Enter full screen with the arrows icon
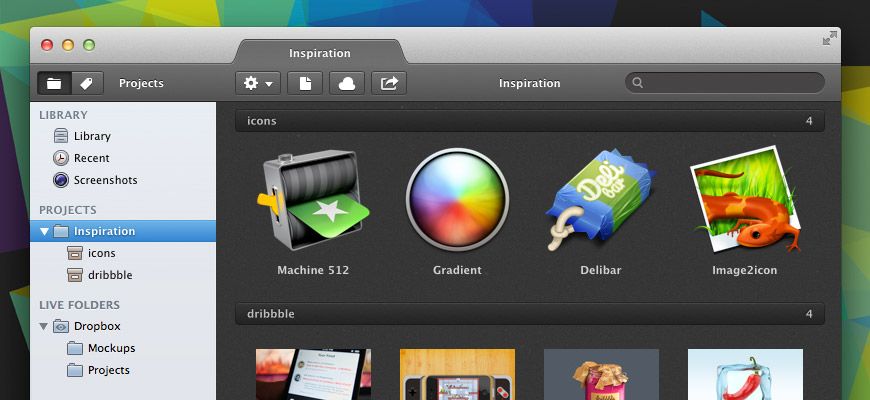 pyautogui.click(x=829, y=38)
